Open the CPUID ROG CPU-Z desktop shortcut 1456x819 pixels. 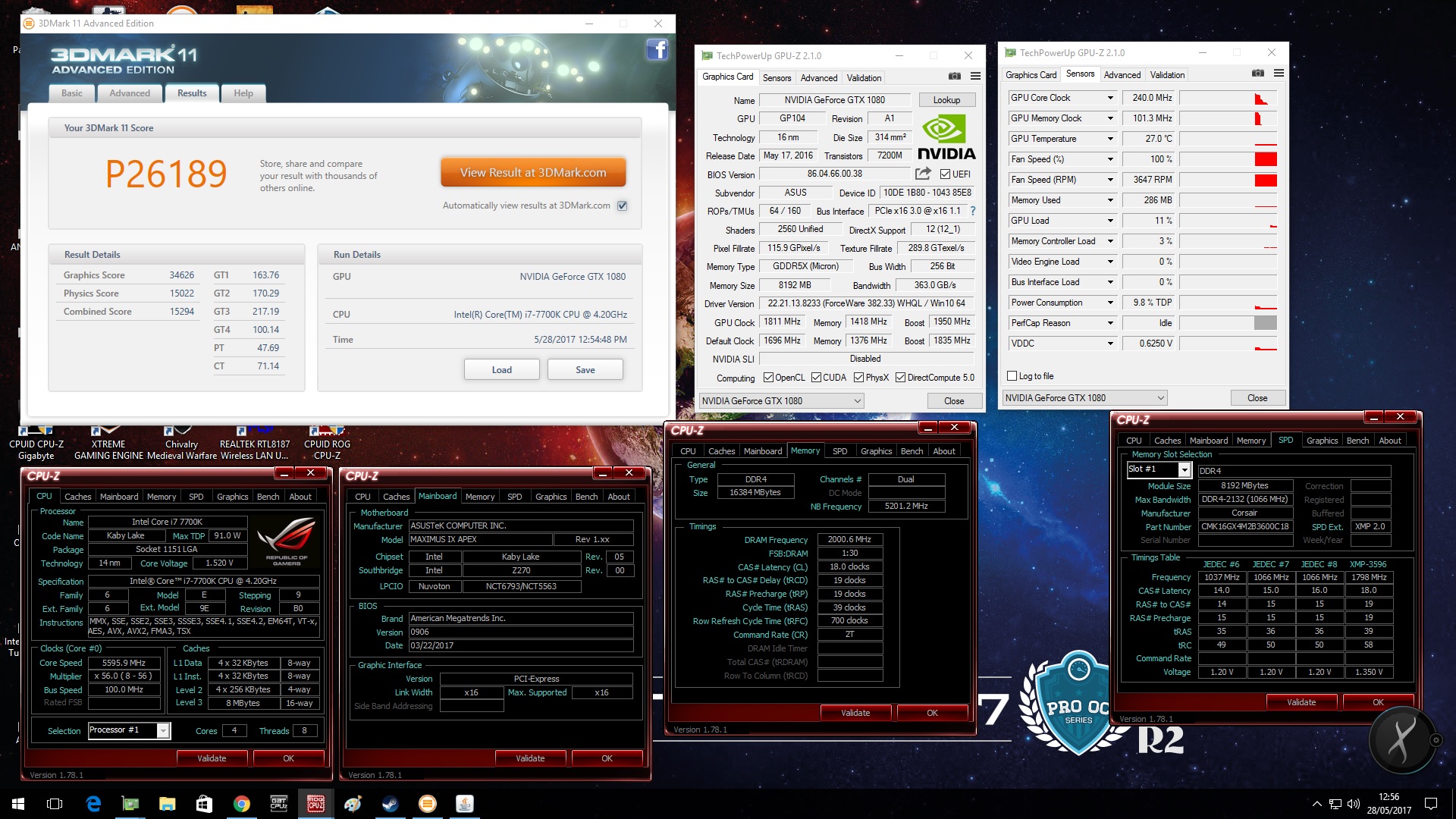coord(327,444)
